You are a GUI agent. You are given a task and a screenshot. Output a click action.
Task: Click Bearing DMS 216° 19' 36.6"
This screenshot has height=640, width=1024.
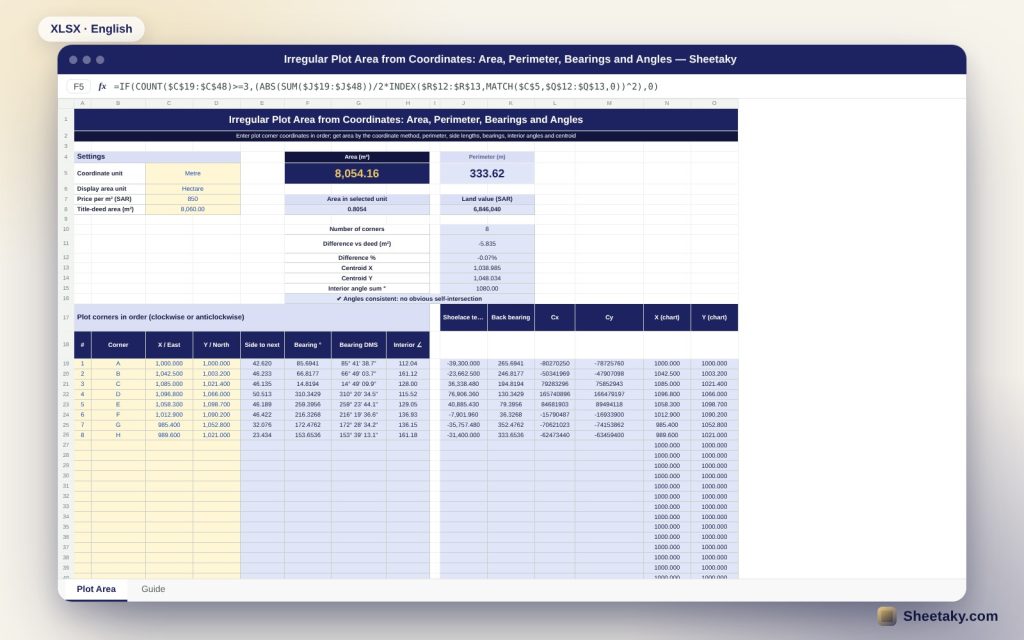click(359, 415)
